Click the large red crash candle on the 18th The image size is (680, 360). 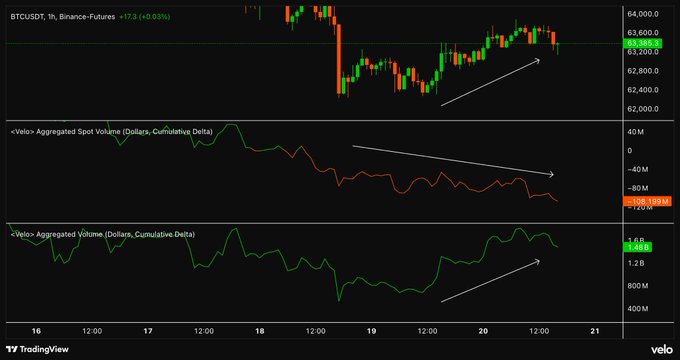point(339,59)
